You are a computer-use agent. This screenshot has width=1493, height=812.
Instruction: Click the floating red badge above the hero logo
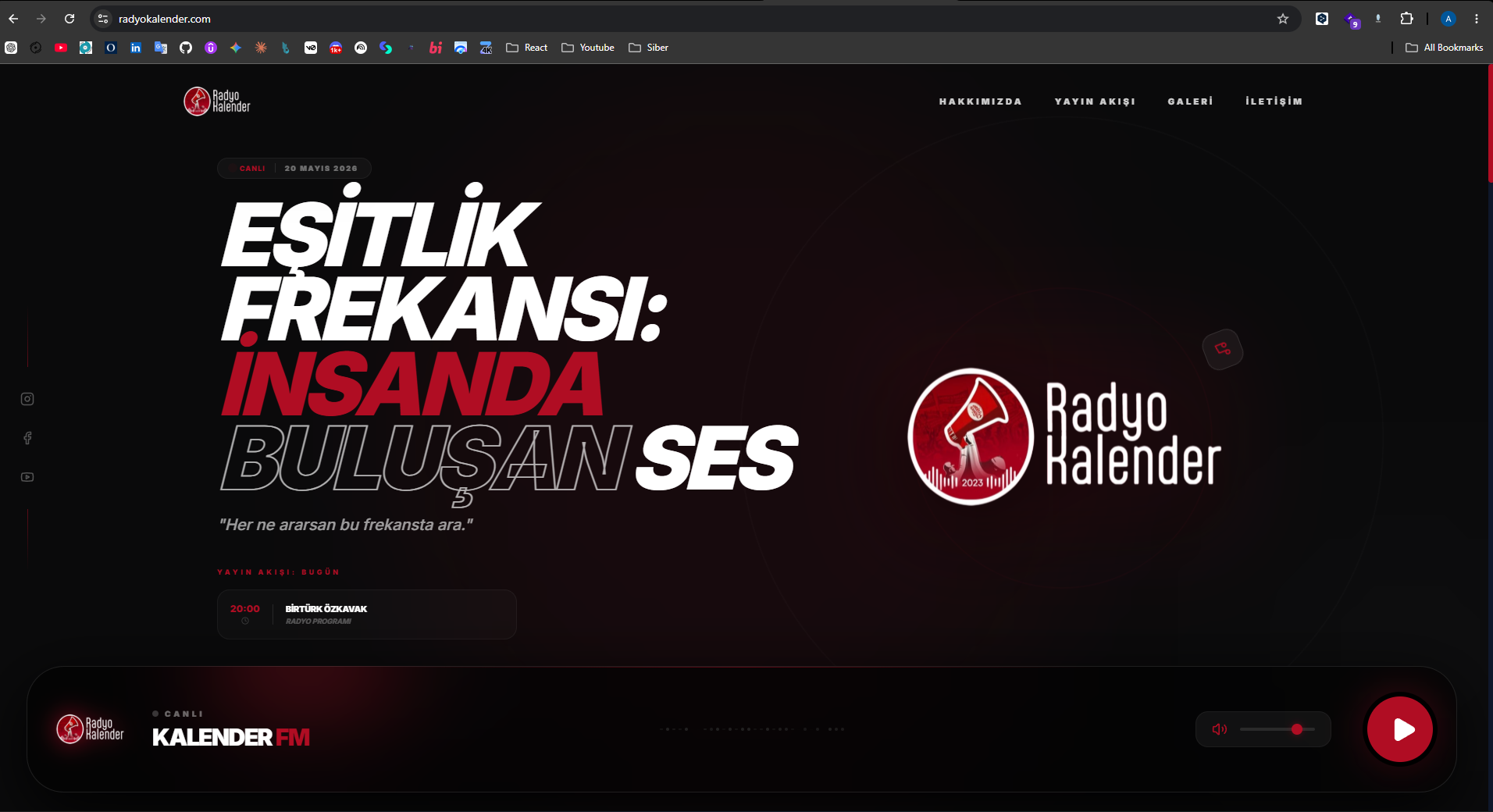pyautogui.click(x=1223, y=349)
